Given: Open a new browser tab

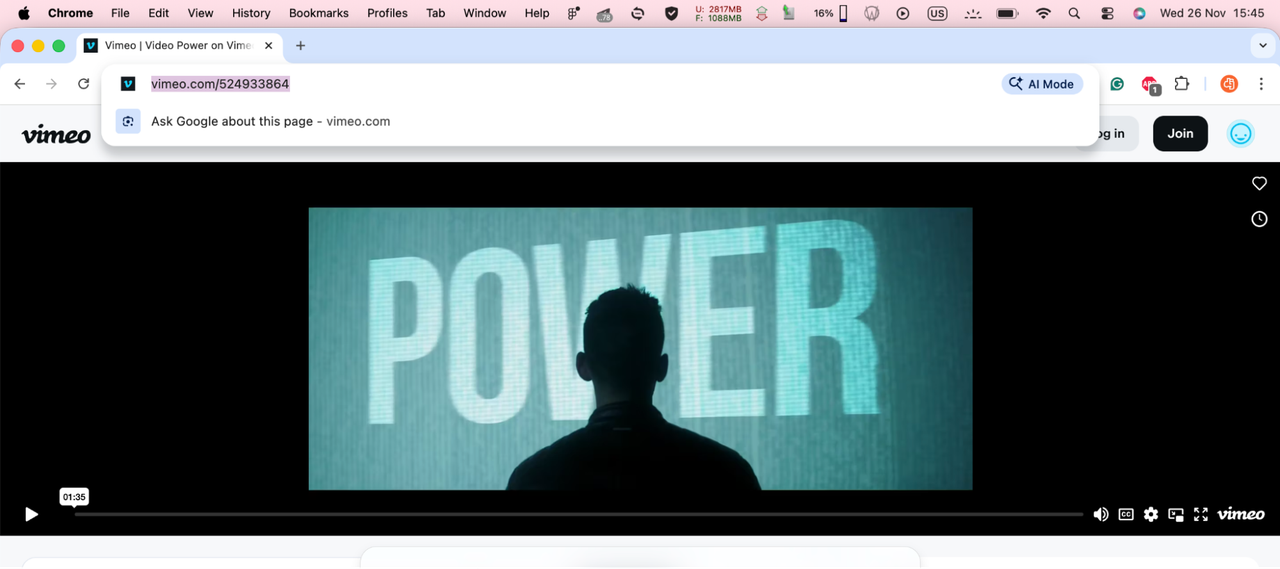Looking at the screenshot, I should point(300,46).
